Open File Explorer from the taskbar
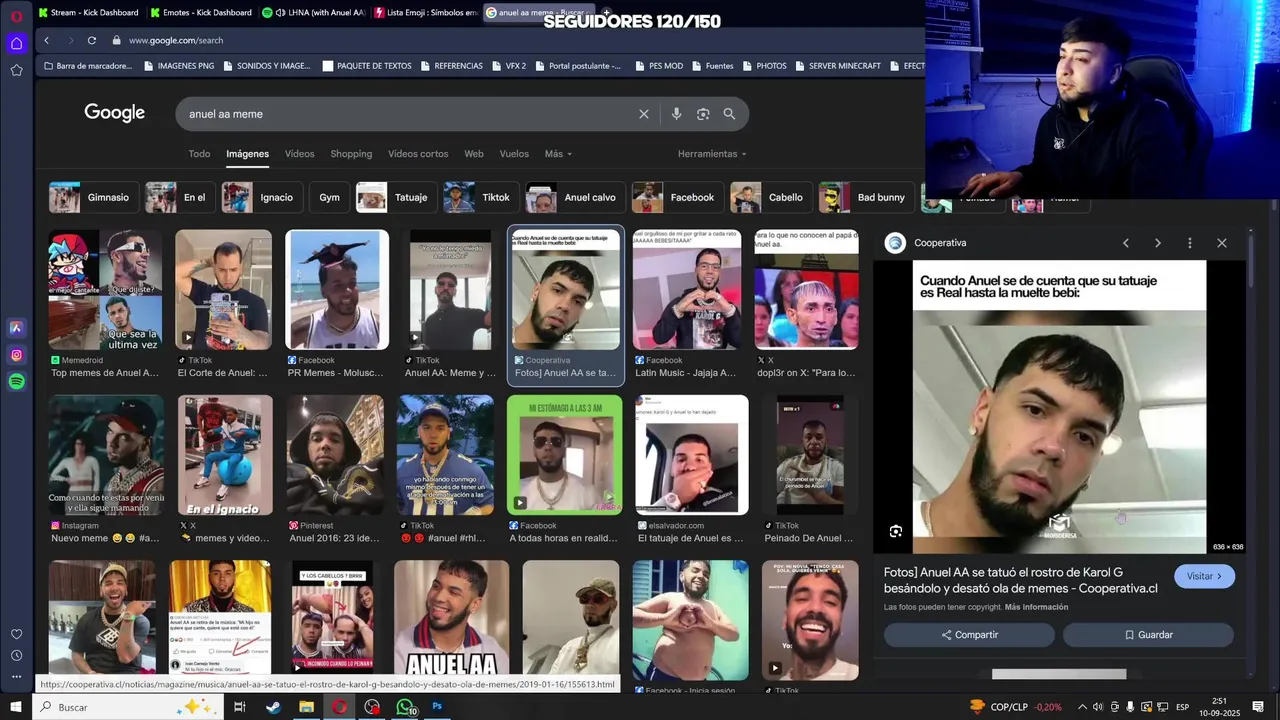Image resolution: width=1280 pixels, height=720 pixels. (x=306, y=707)
